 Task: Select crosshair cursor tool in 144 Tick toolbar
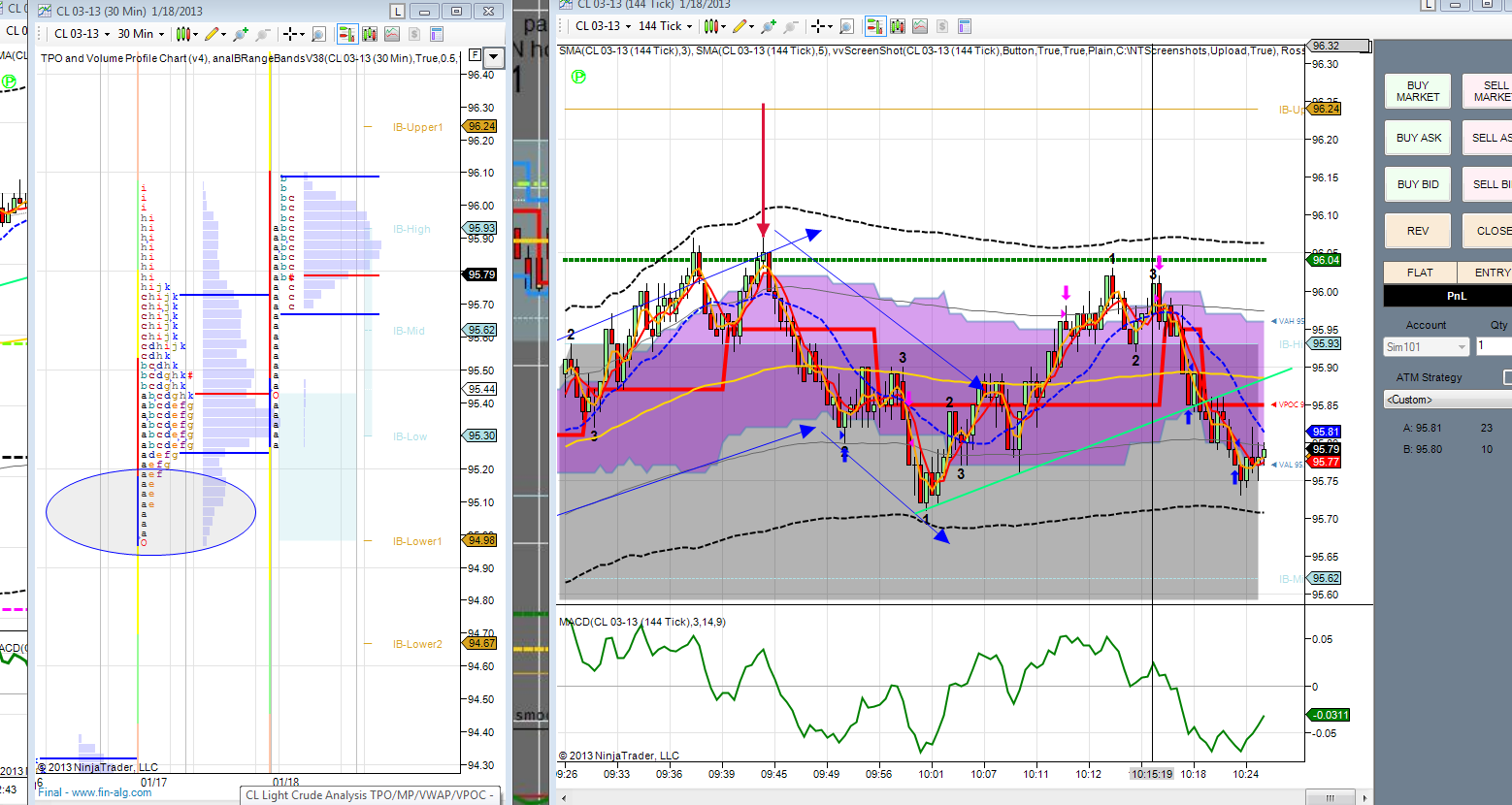pos(821,26)
